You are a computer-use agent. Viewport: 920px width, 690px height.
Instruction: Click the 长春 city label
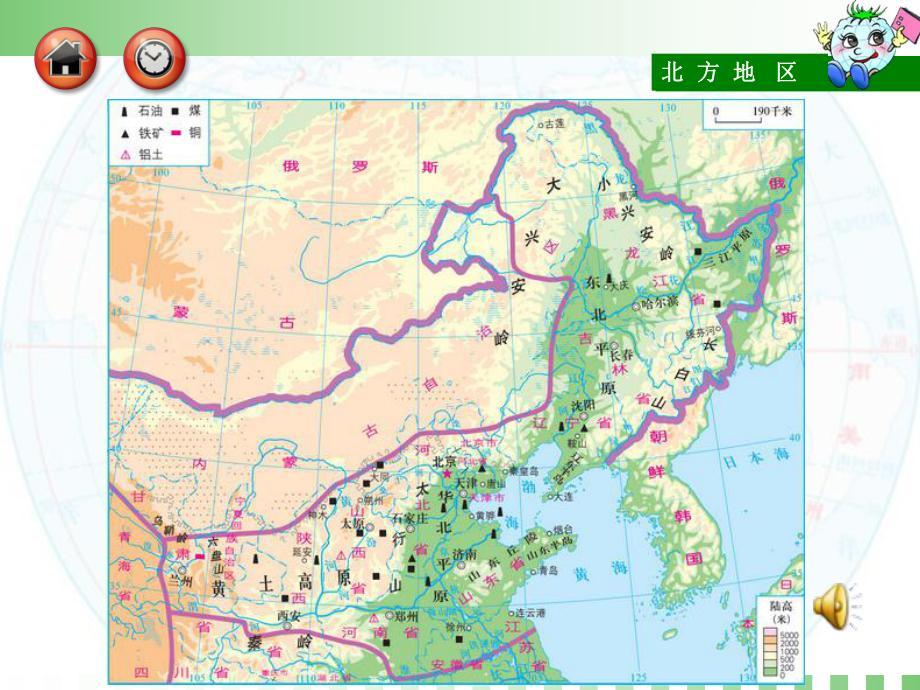621,355
